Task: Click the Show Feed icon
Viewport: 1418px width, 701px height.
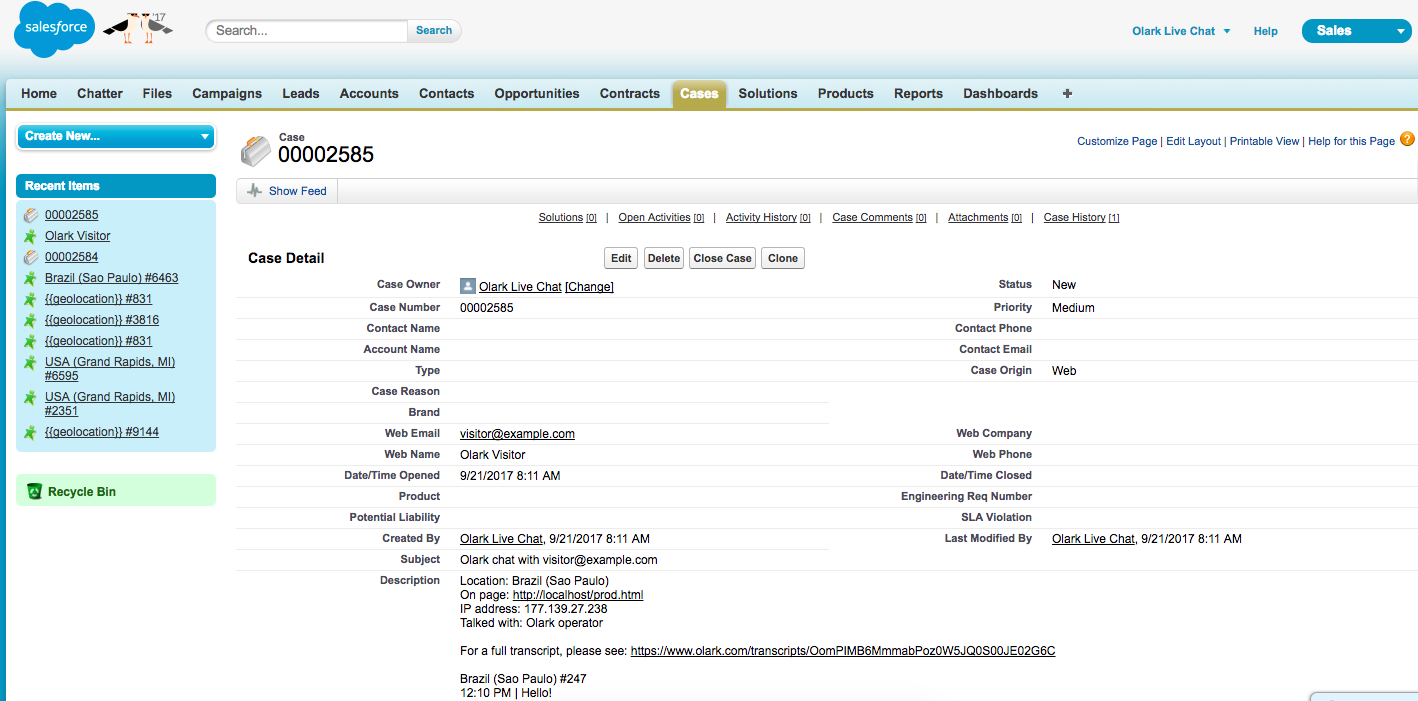Action: coord(254,190)
